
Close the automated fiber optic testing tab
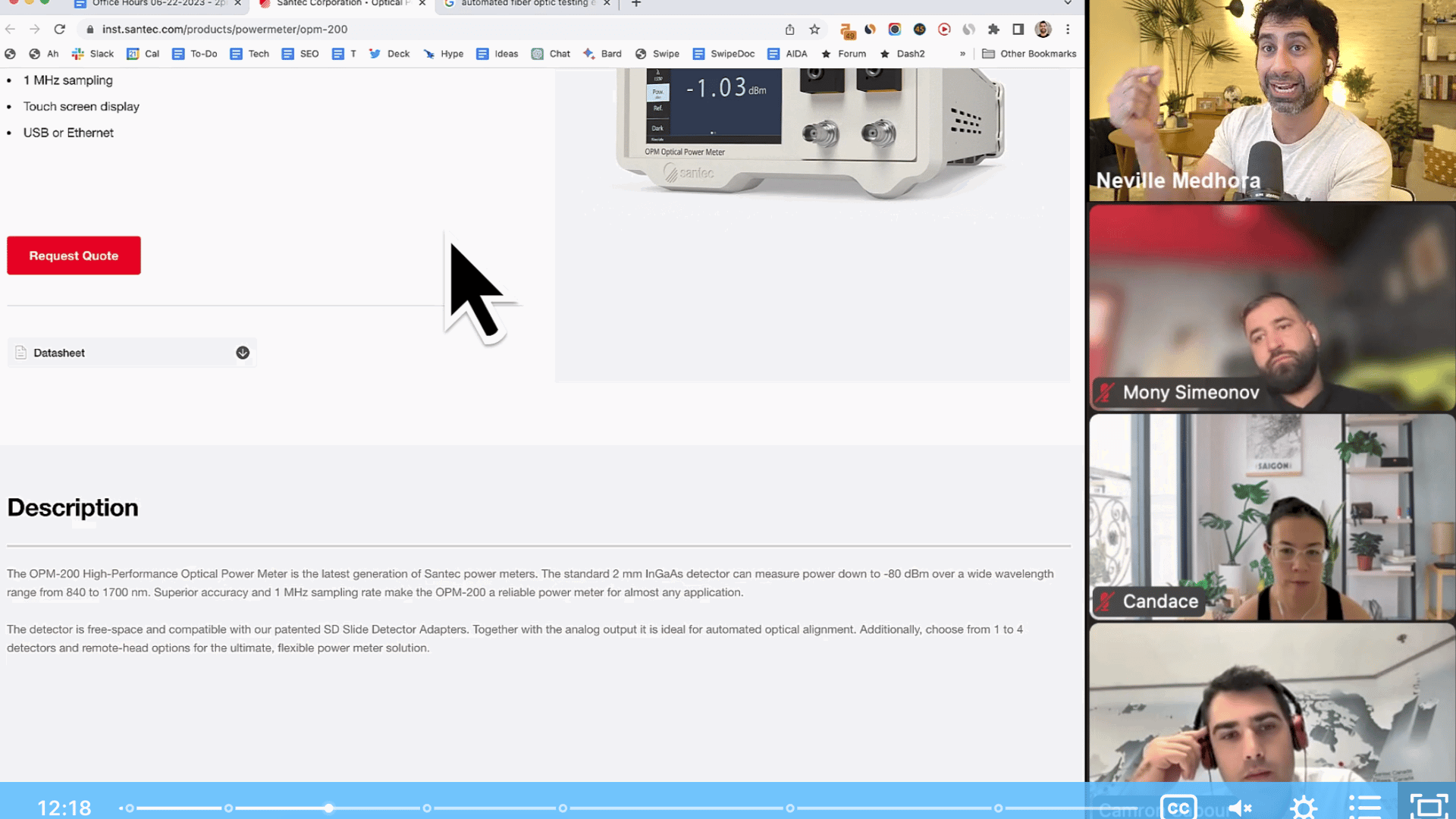pos(607,4)
